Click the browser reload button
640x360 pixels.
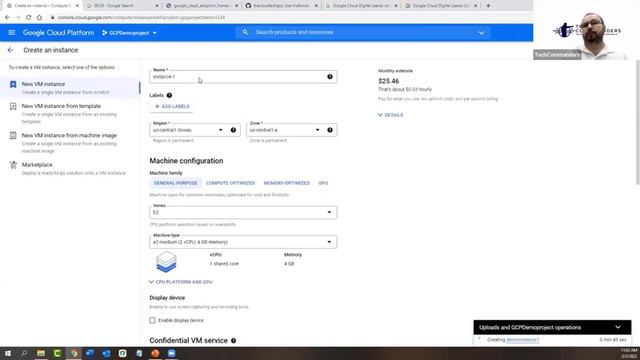tap(29, 18)
